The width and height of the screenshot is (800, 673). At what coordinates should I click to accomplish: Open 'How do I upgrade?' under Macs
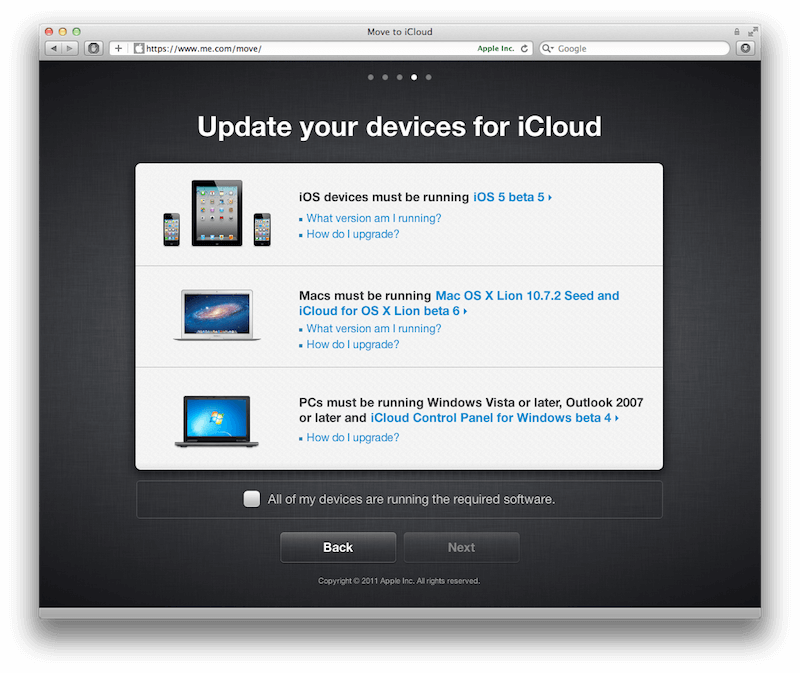point(353,344)
